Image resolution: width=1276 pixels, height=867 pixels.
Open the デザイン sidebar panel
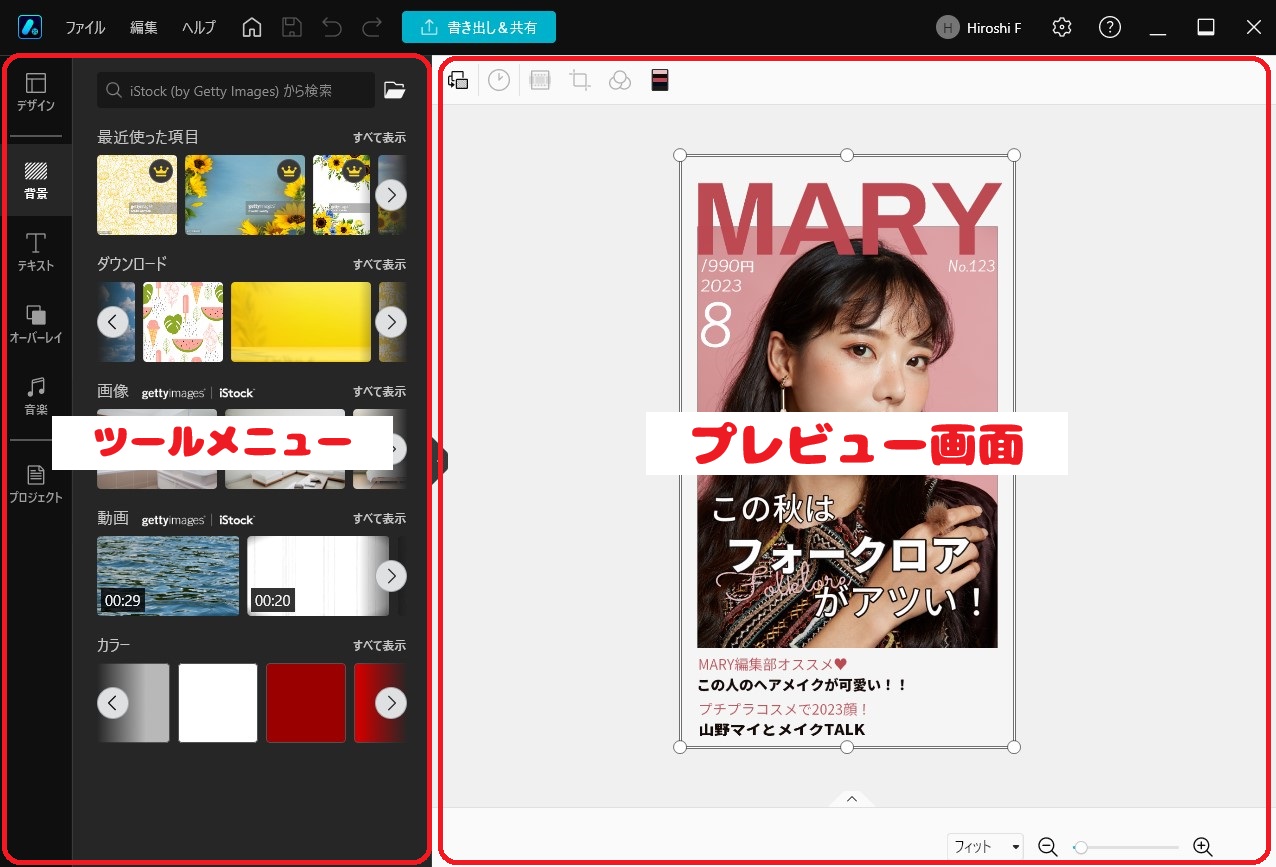pyautogui.click(x=36, y=92)
